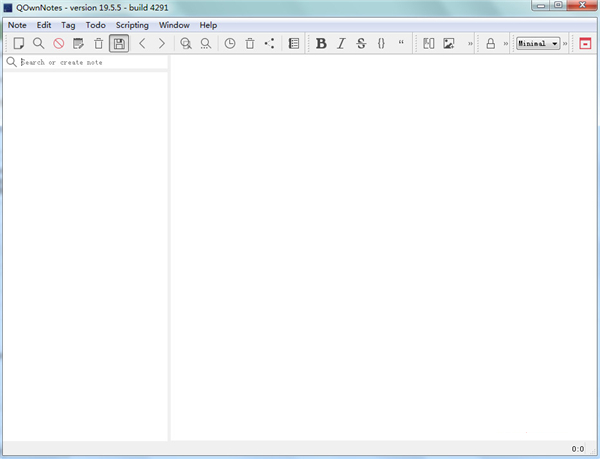Apply strikethrough formatting

click(x=361, y=43)
